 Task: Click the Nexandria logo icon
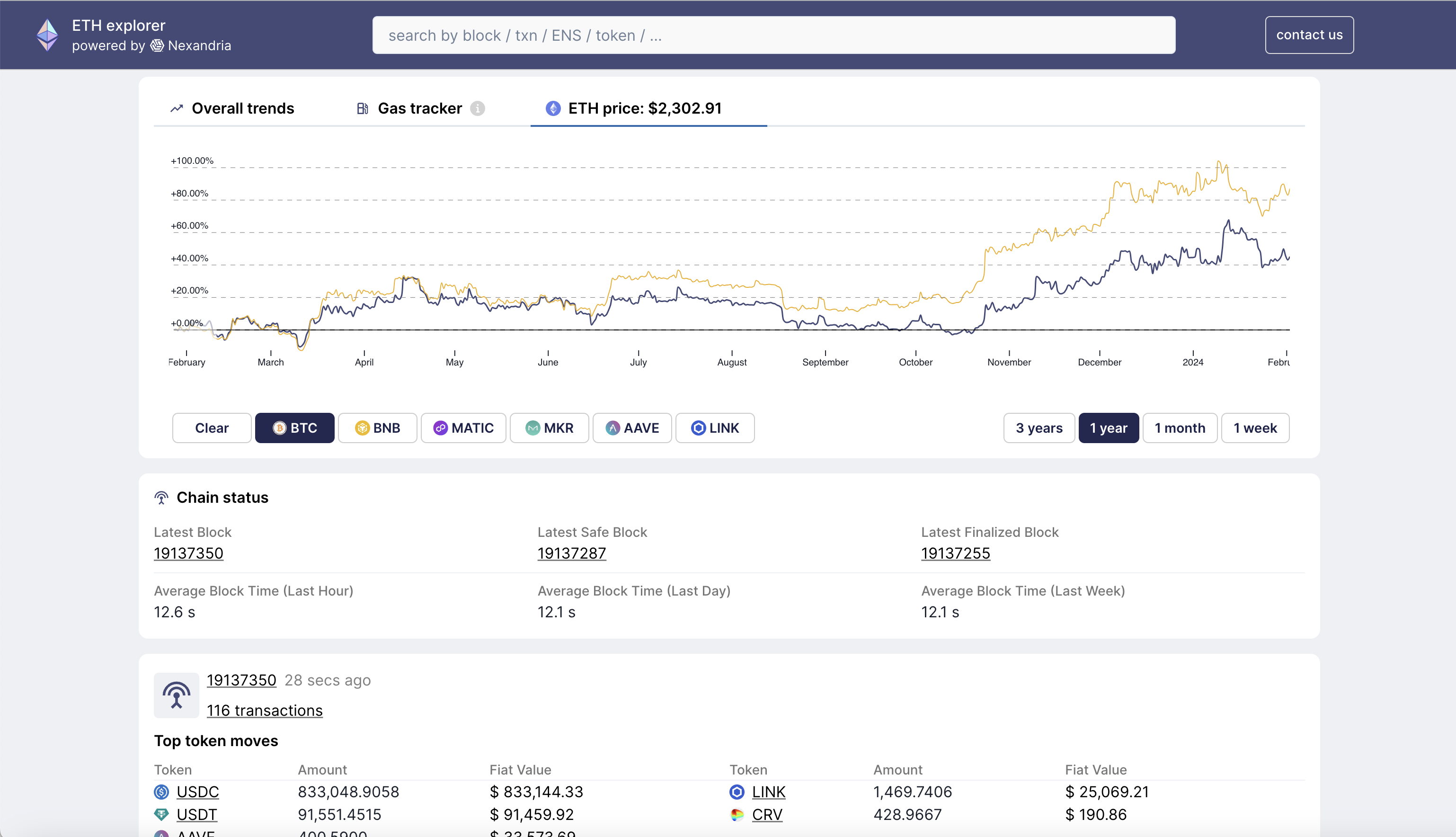[x=157, y=45]
